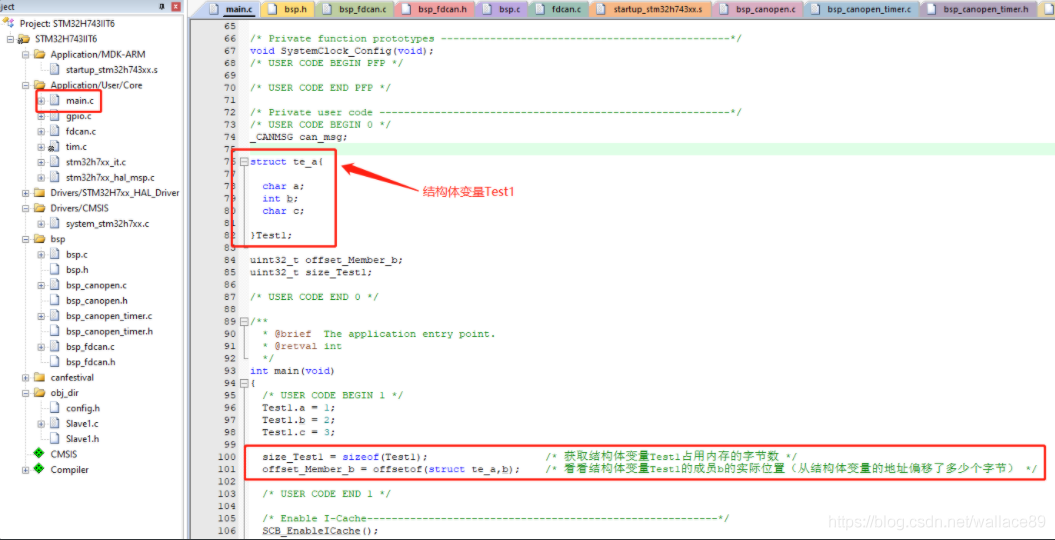1055x540 pixels.
Task: Expand the bsp_canopen_timer.c tree node
Action: (42, 315)
